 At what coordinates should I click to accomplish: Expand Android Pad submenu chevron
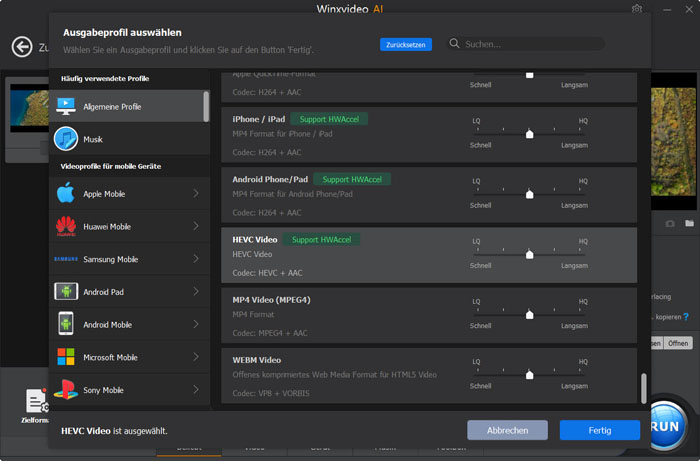pyautogui.click(x=196, y=291)
